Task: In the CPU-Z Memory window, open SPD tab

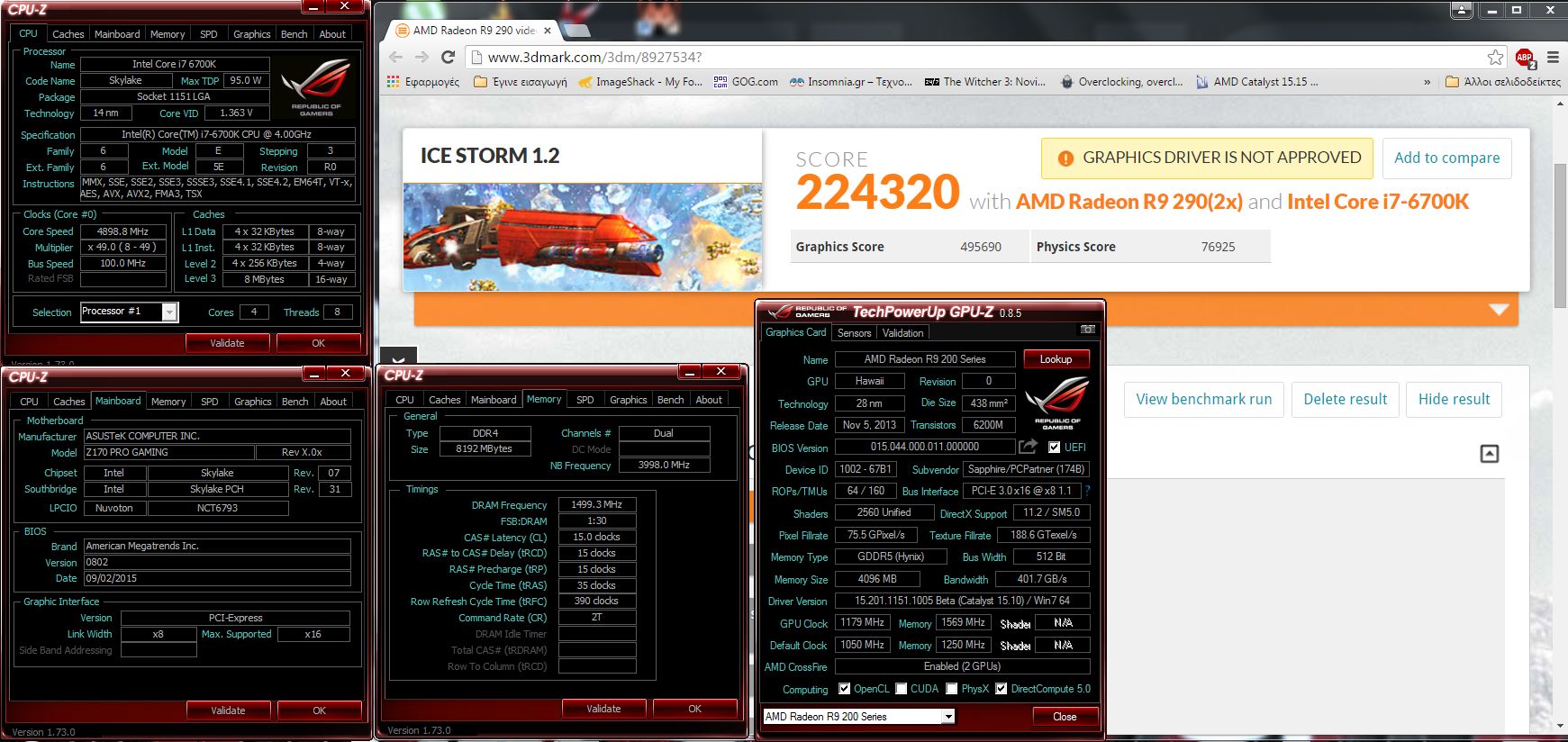Action: click(585, 400)
